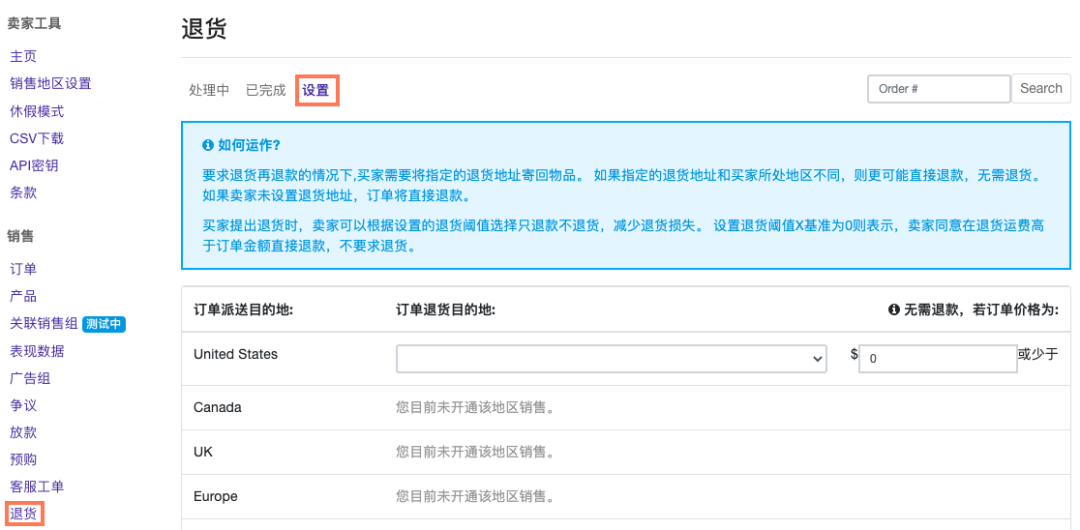Open the 预购 page
The image size is (1080, 530).
click(x=23, y=460)
